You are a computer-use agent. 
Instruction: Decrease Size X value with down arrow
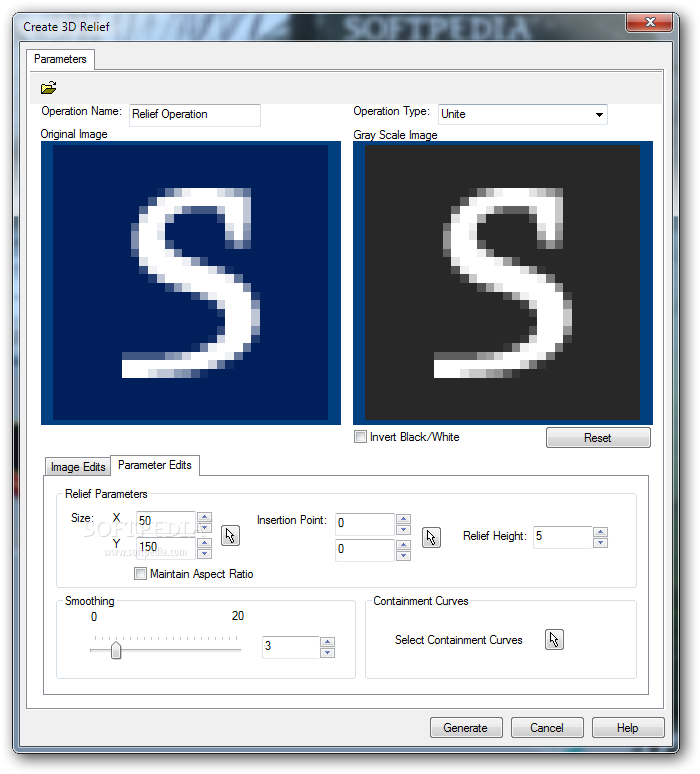click(x=204, y=528)
